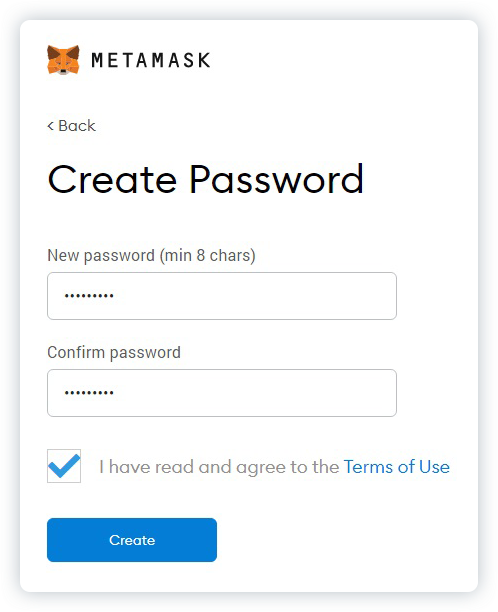Viewport: 498px width, 612px height.
Task: Focus the New password input field
Action: pos(222,296)
